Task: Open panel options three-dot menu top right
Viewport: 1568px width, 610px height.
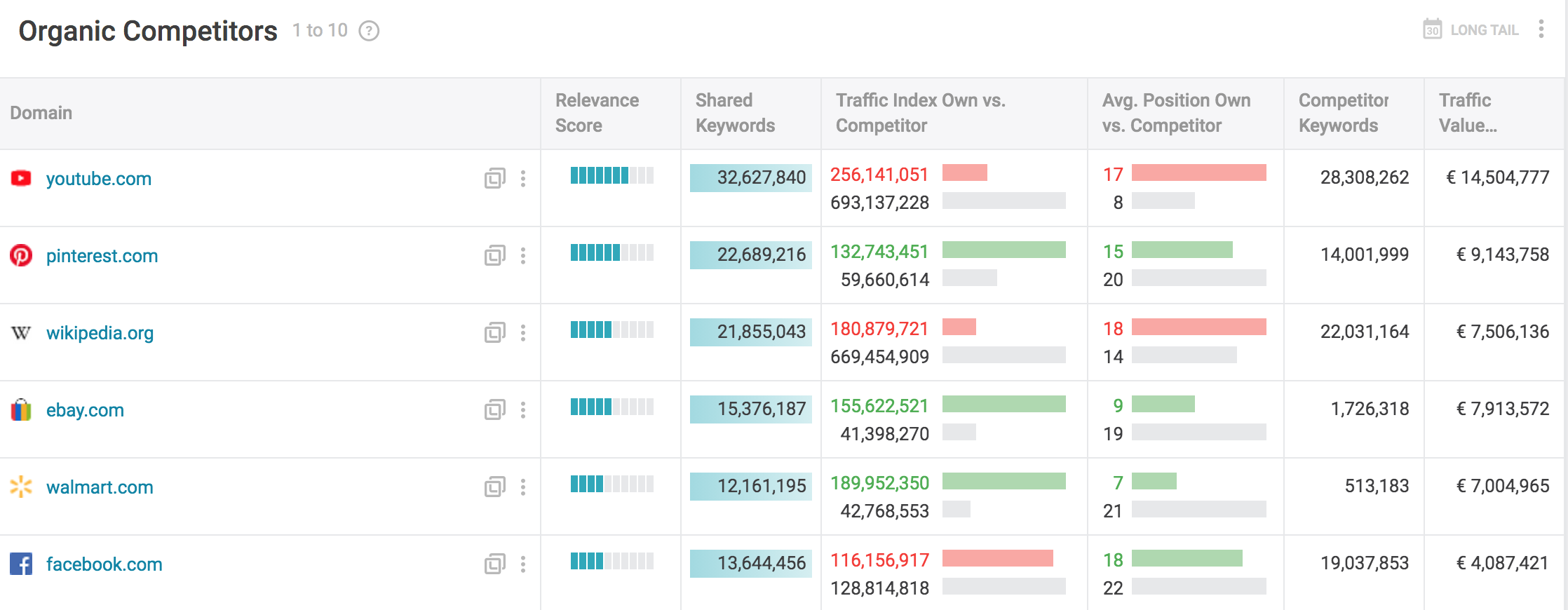Action: pyautogui.click(x=1541, y=29)
